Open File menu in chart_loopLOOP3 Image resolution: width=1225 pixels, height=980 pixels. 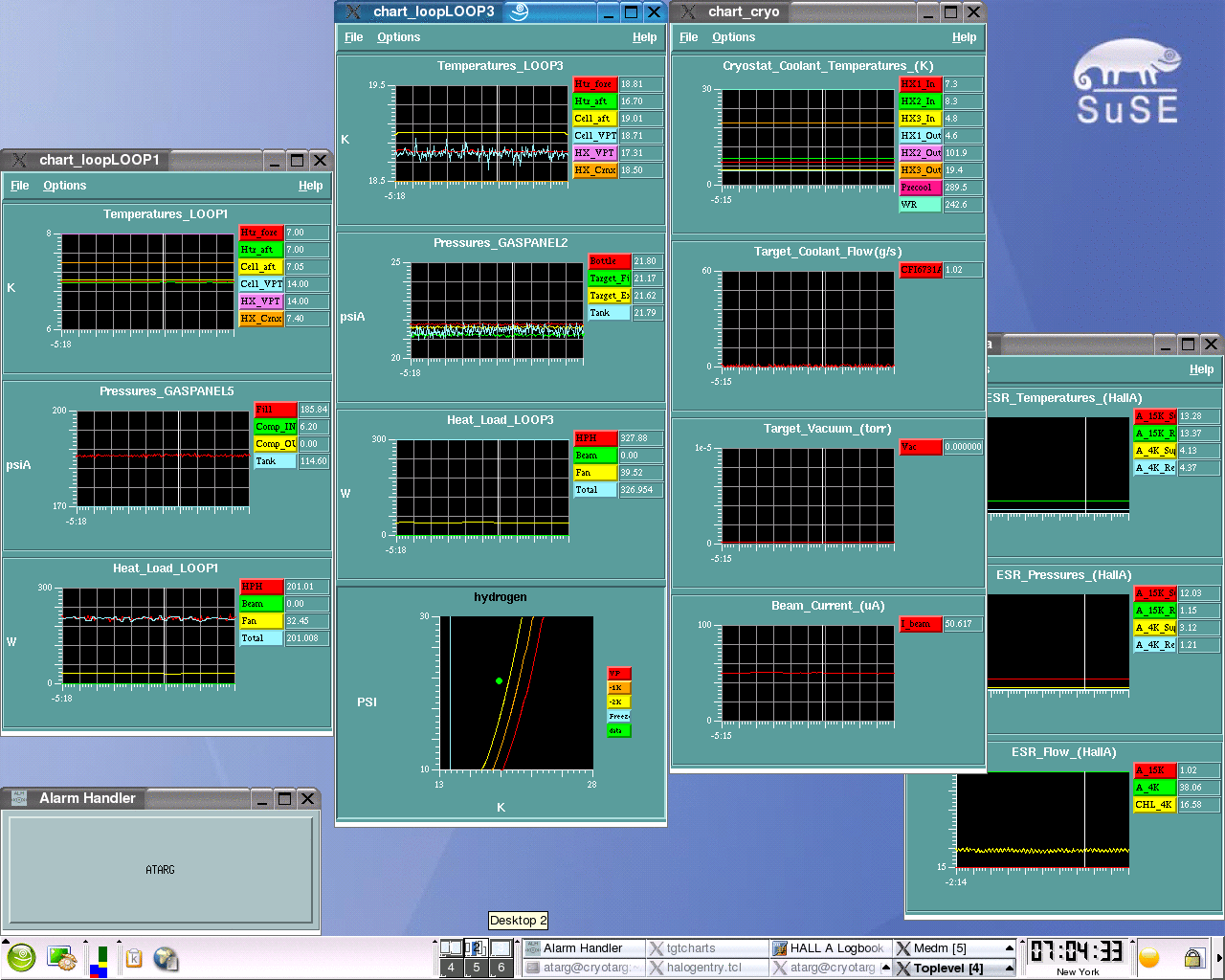(x=353, y=37)
